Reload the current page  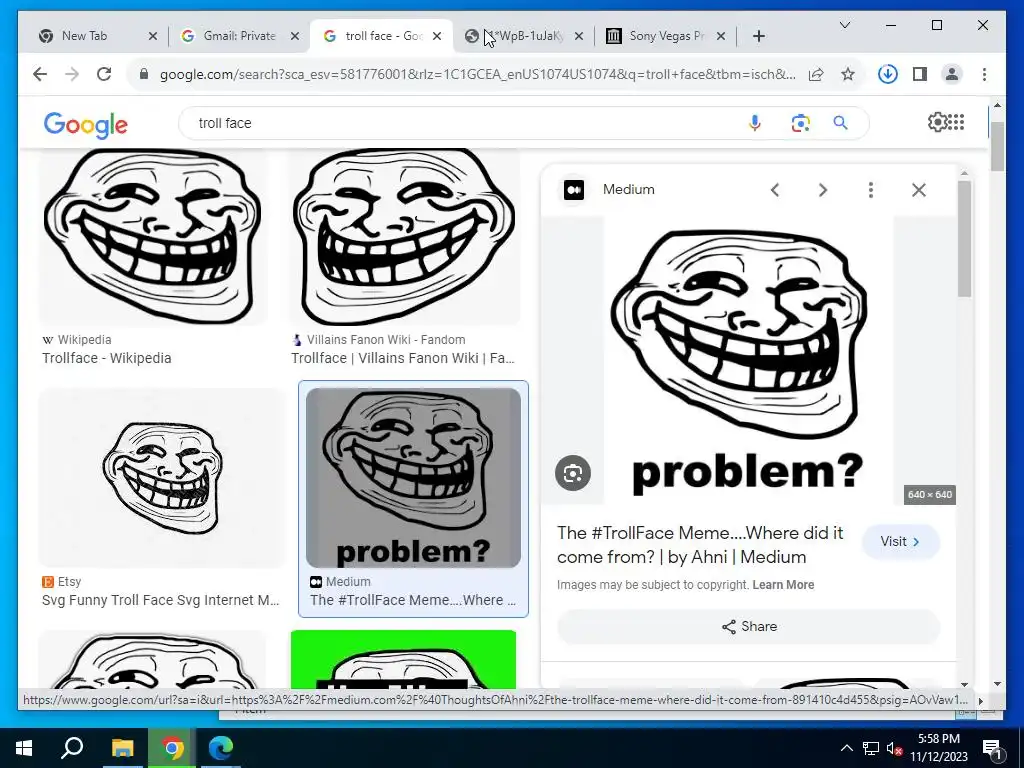pyautogui.click(x=104, y=74)
